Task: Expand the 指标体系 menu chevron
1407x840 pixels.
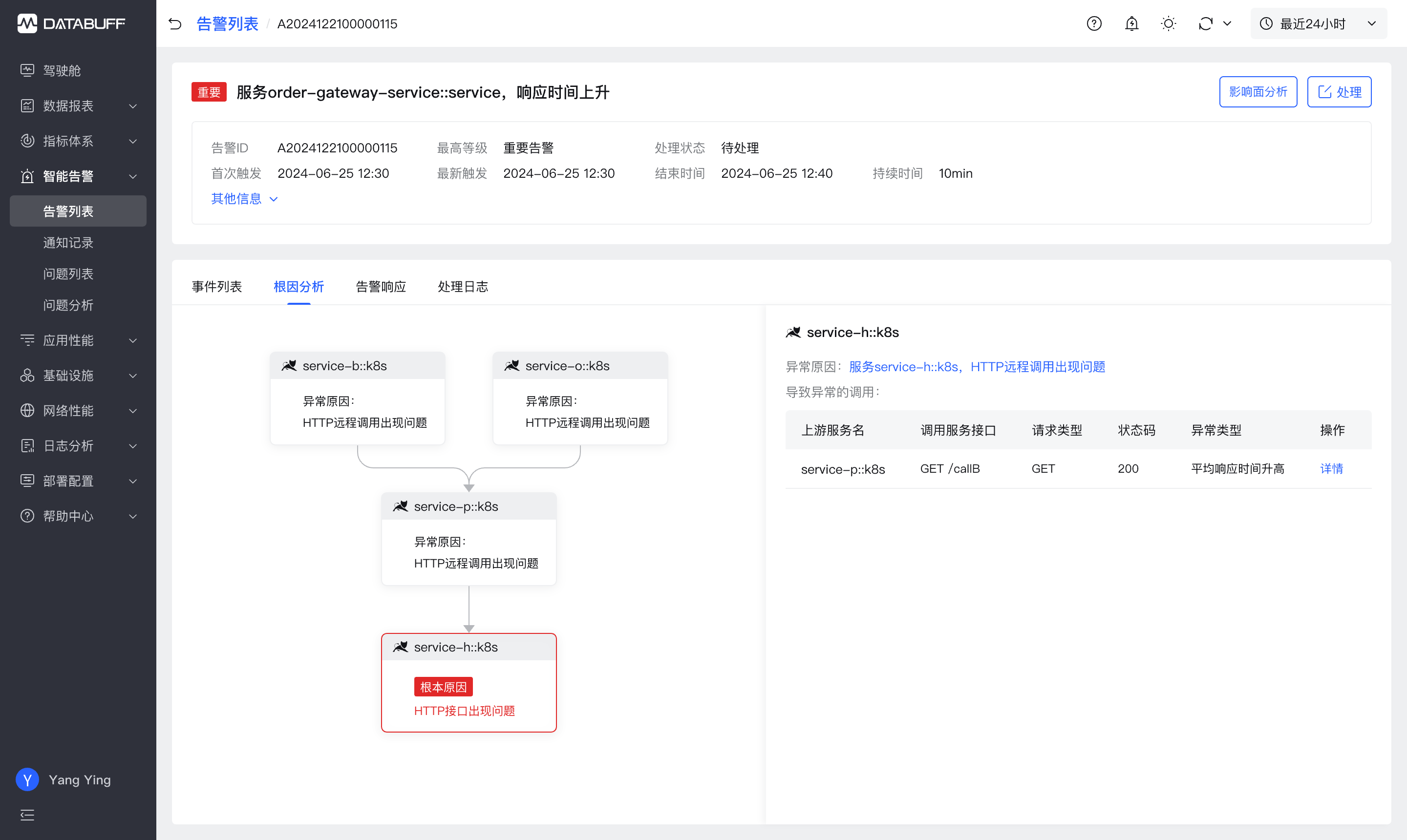Action: pos(133,141)
